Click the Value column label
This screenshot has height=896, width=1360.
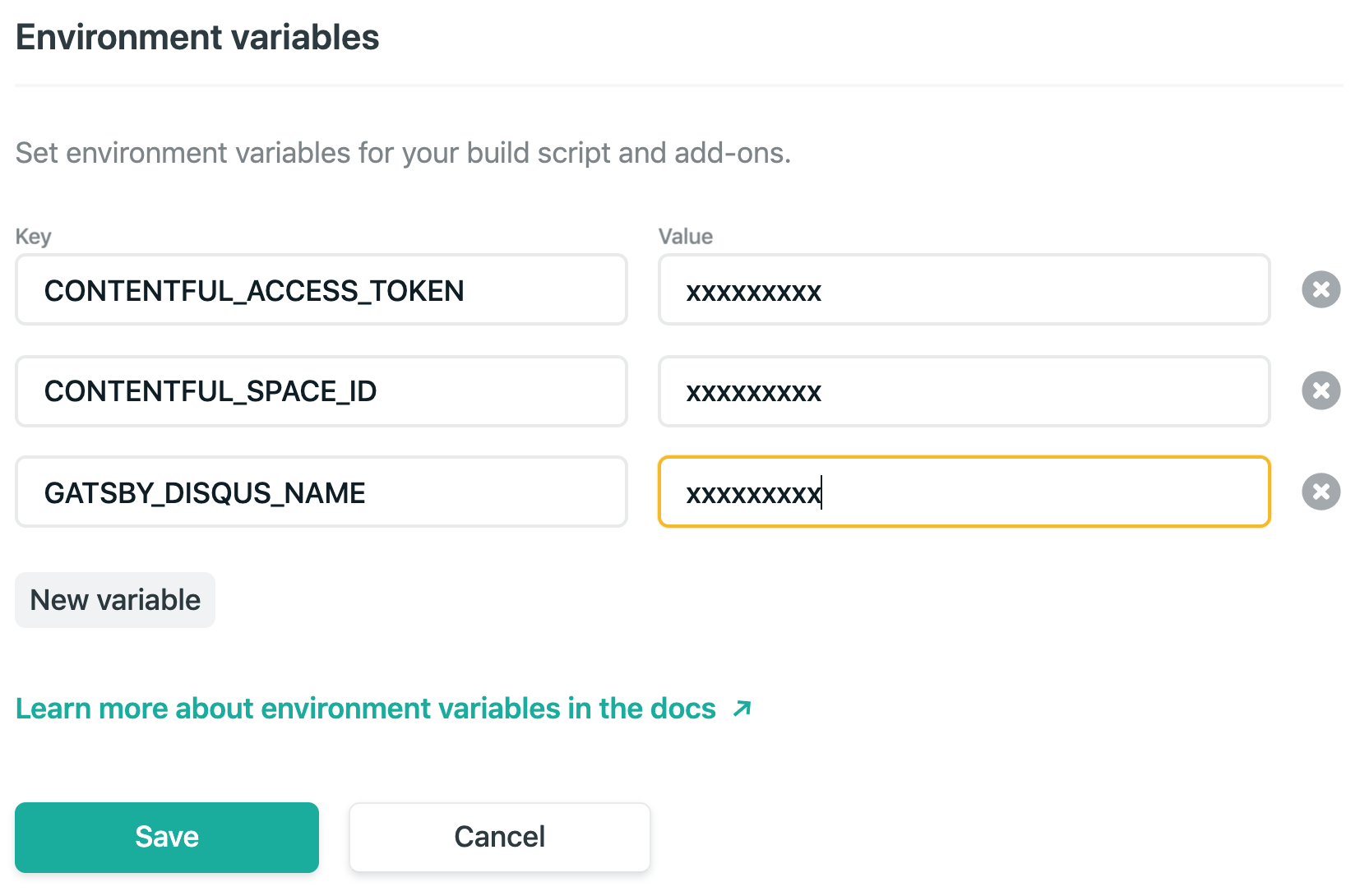click(685, 237)
